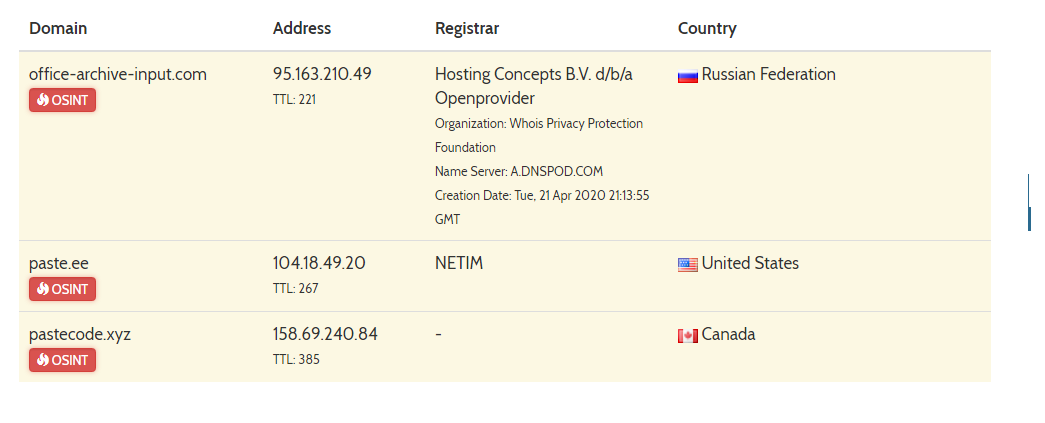Select the office-archive-input.com domain text
The image size is (1045, 423).
pos(118,74)
